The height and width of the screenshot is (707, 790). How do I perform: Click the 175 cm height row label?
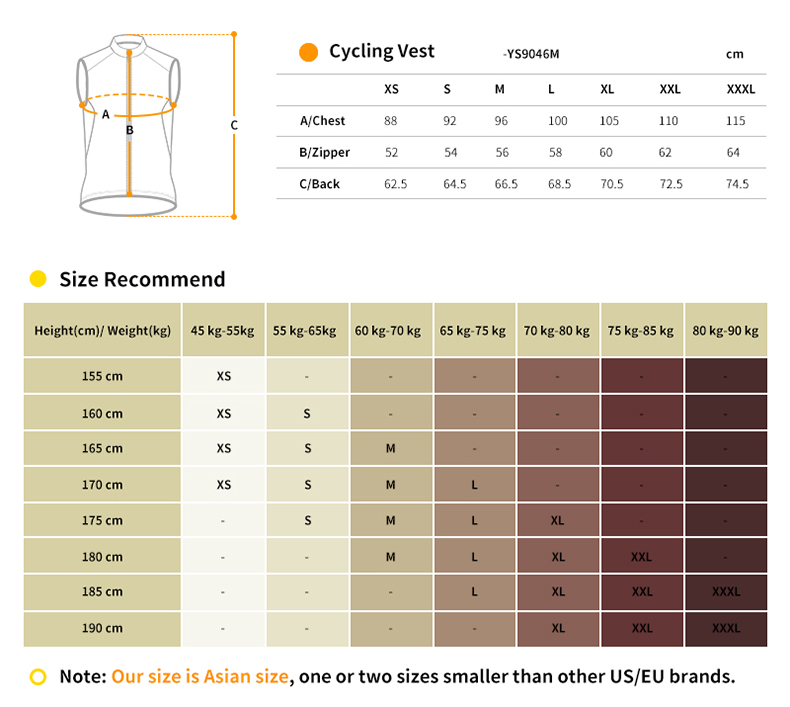click(x=102, y=520)
